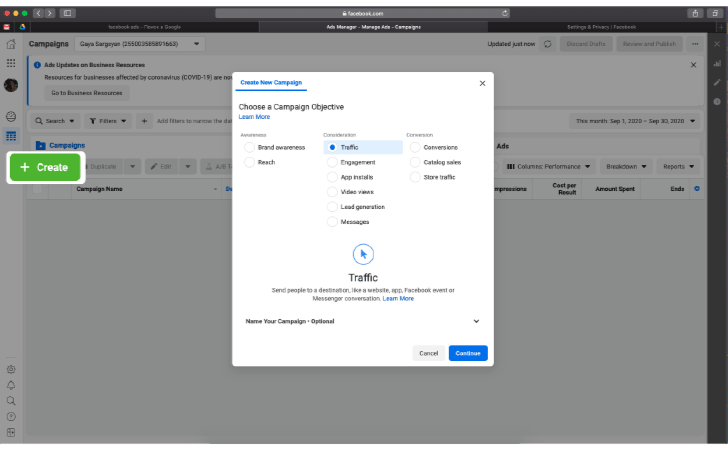This screenshot has width=728, height=450.
Task: Click the browser forward arrow
Action: coord(50,13)
